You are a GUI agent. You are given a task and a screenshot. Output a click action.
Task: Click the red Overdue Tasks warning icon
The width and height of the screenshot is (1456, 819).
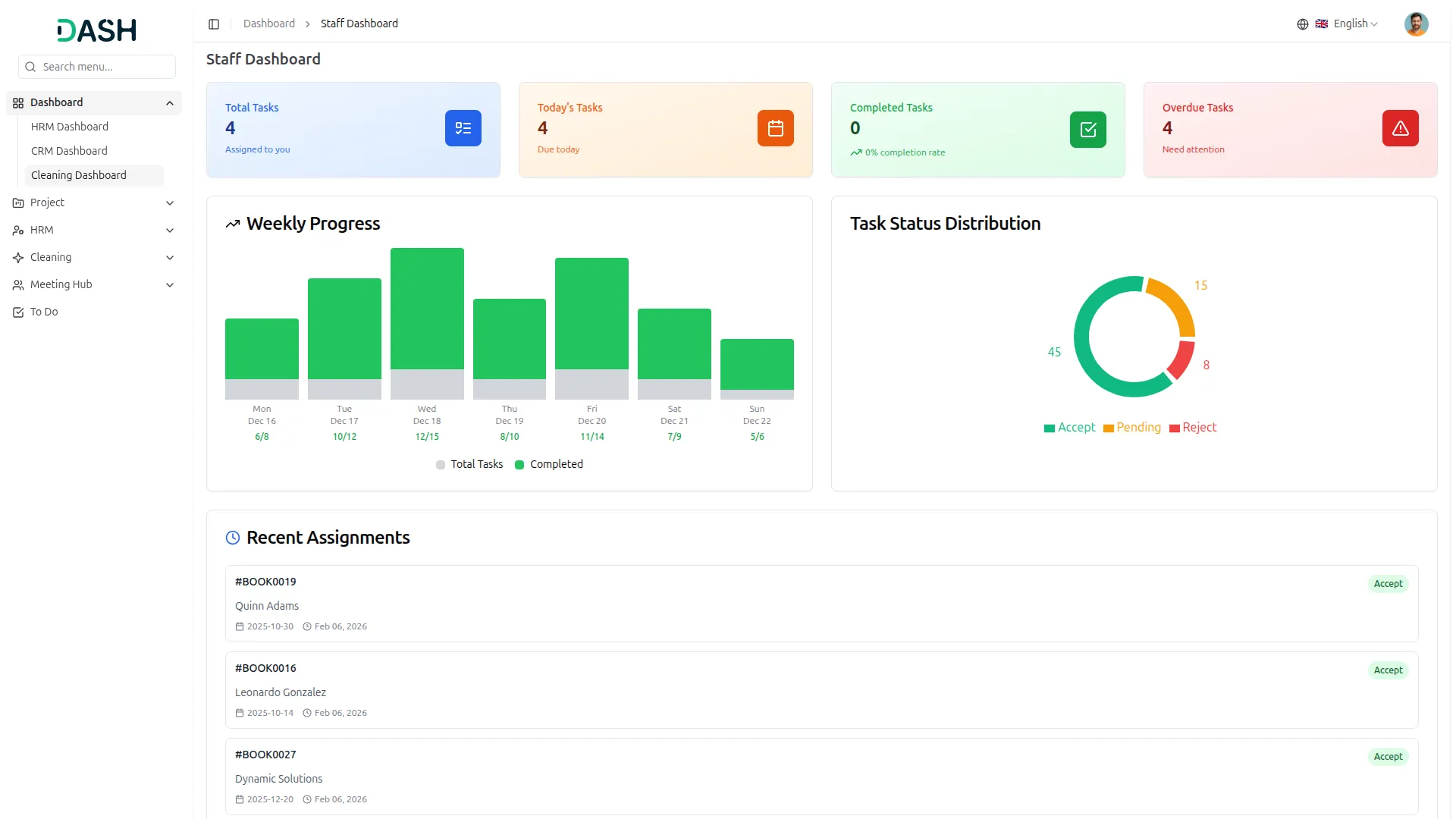[1400, 128]
